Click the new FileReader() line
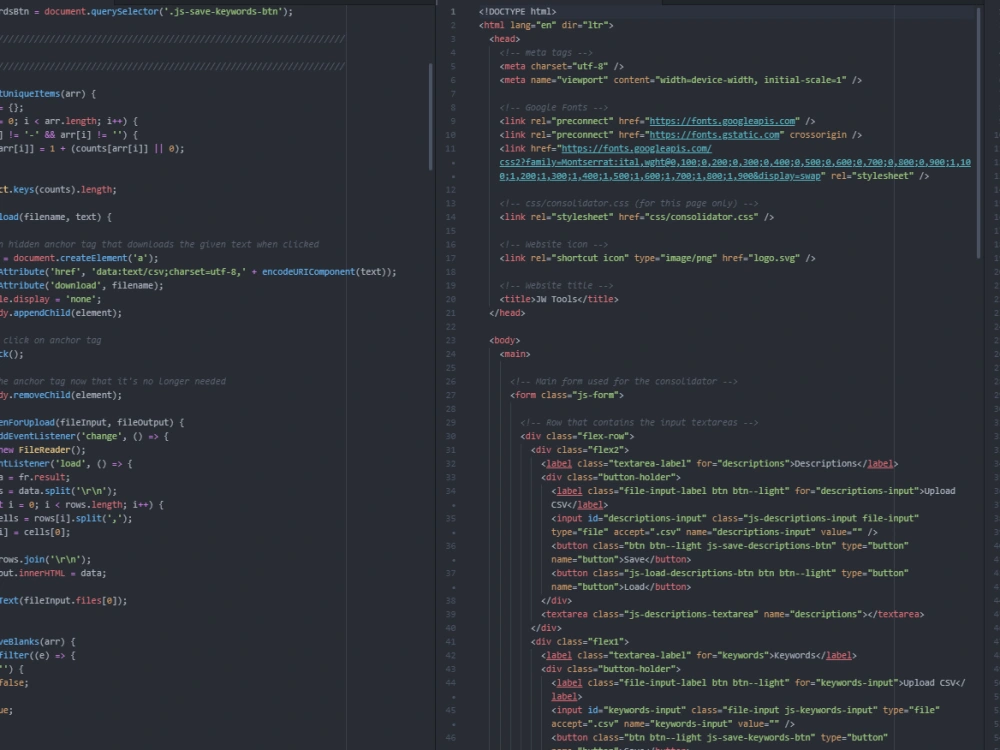This screenshot has height=750, width=1000. point(43,450)
